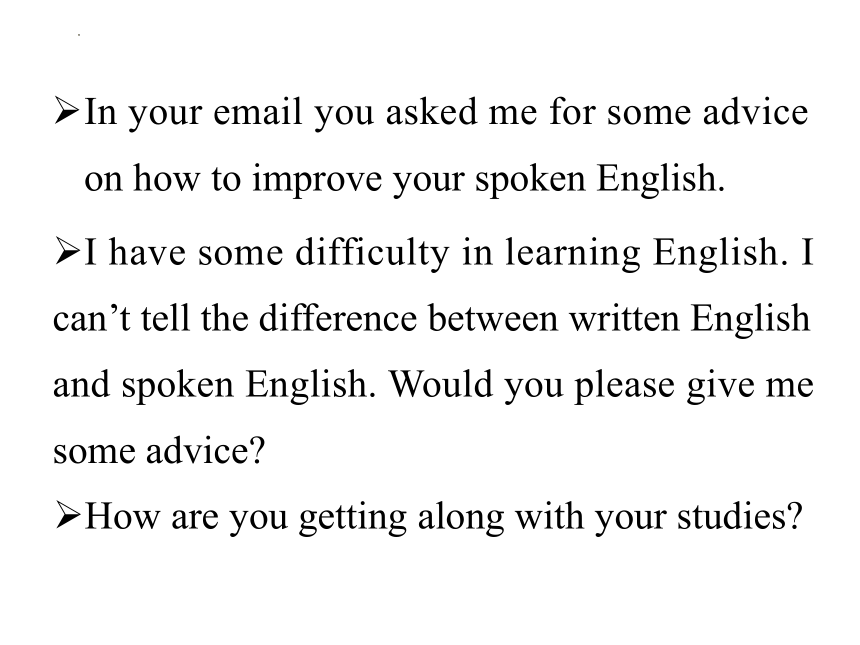Click "some advice?" text line
The height and width of the screenshot is (645, 860).
click(159, 450)
